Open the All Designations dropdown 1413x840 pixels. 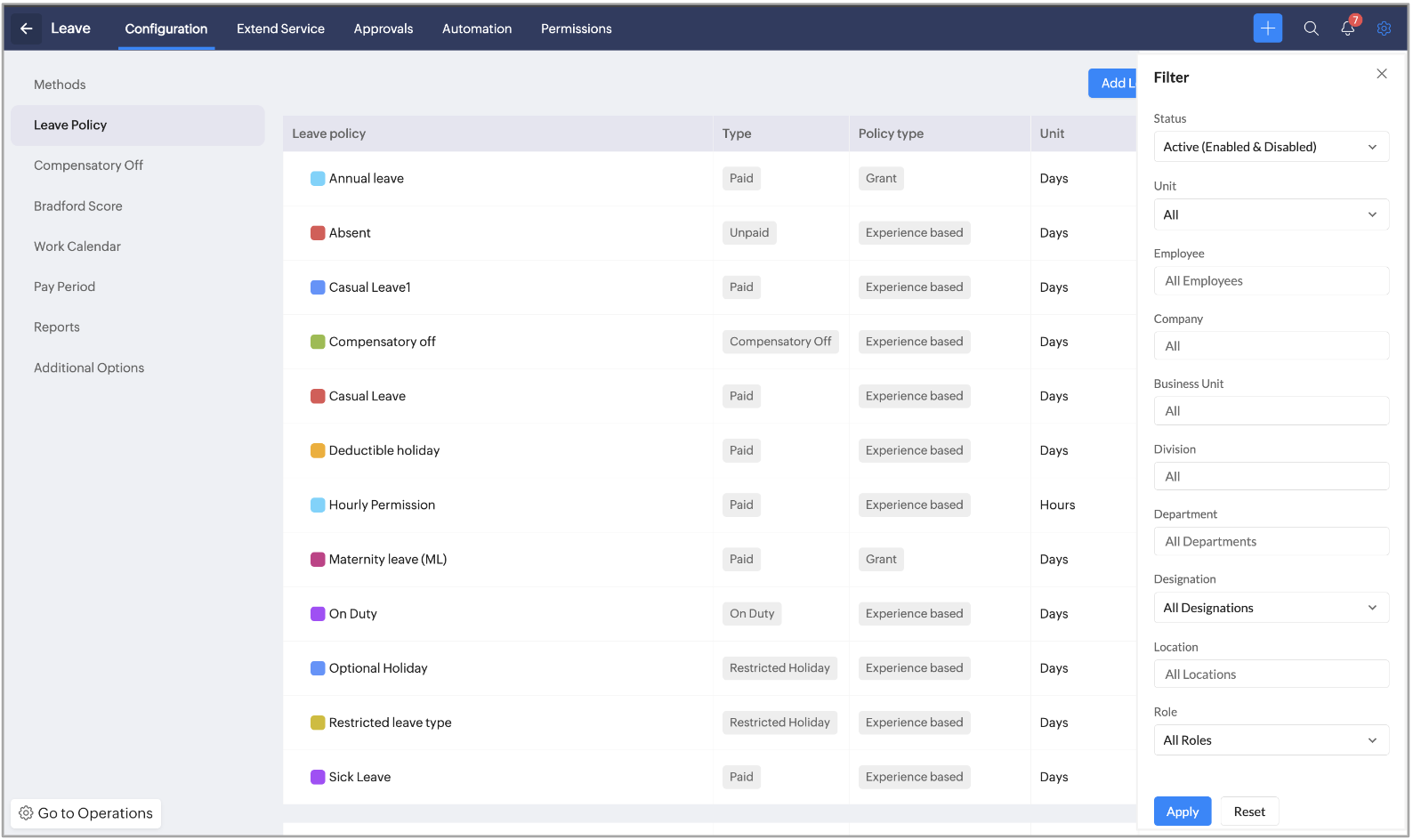(x=1270, y=608)
